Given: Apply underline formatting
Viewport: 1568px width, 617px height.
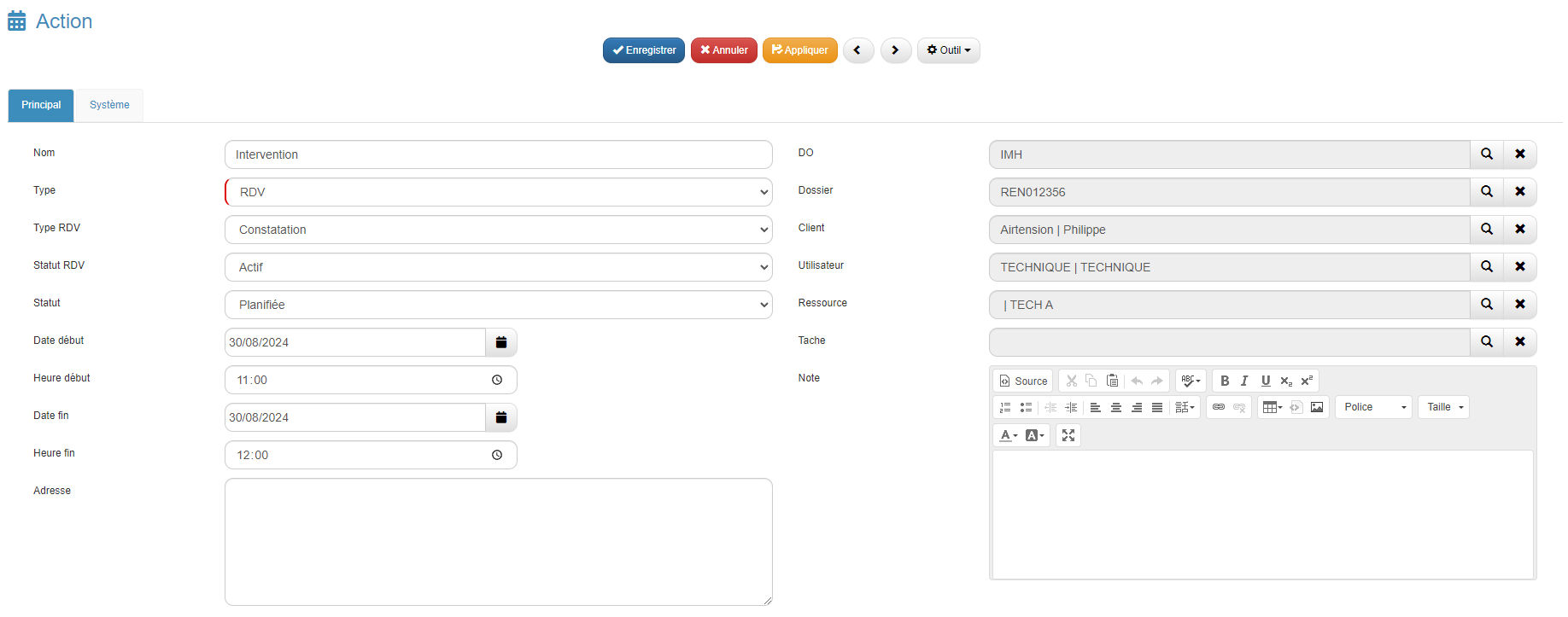Looking at the screenshot, I should [x=1266, y=381].
